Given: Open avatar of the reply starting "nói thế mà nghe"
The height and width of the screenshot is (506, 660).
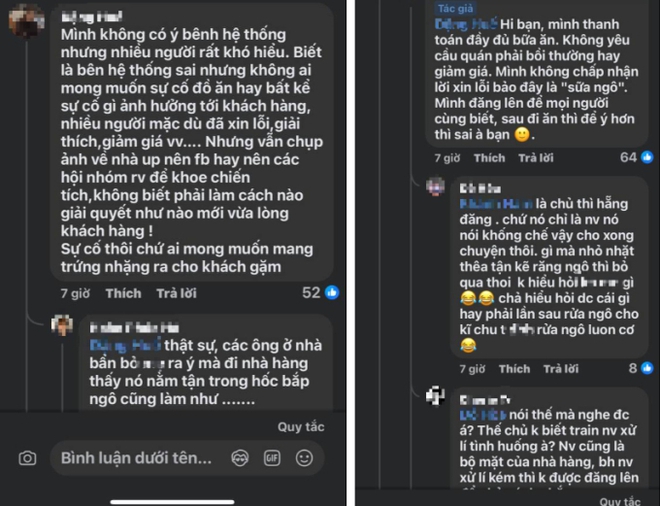Looking at the screenshot, I should coord(436,398).
